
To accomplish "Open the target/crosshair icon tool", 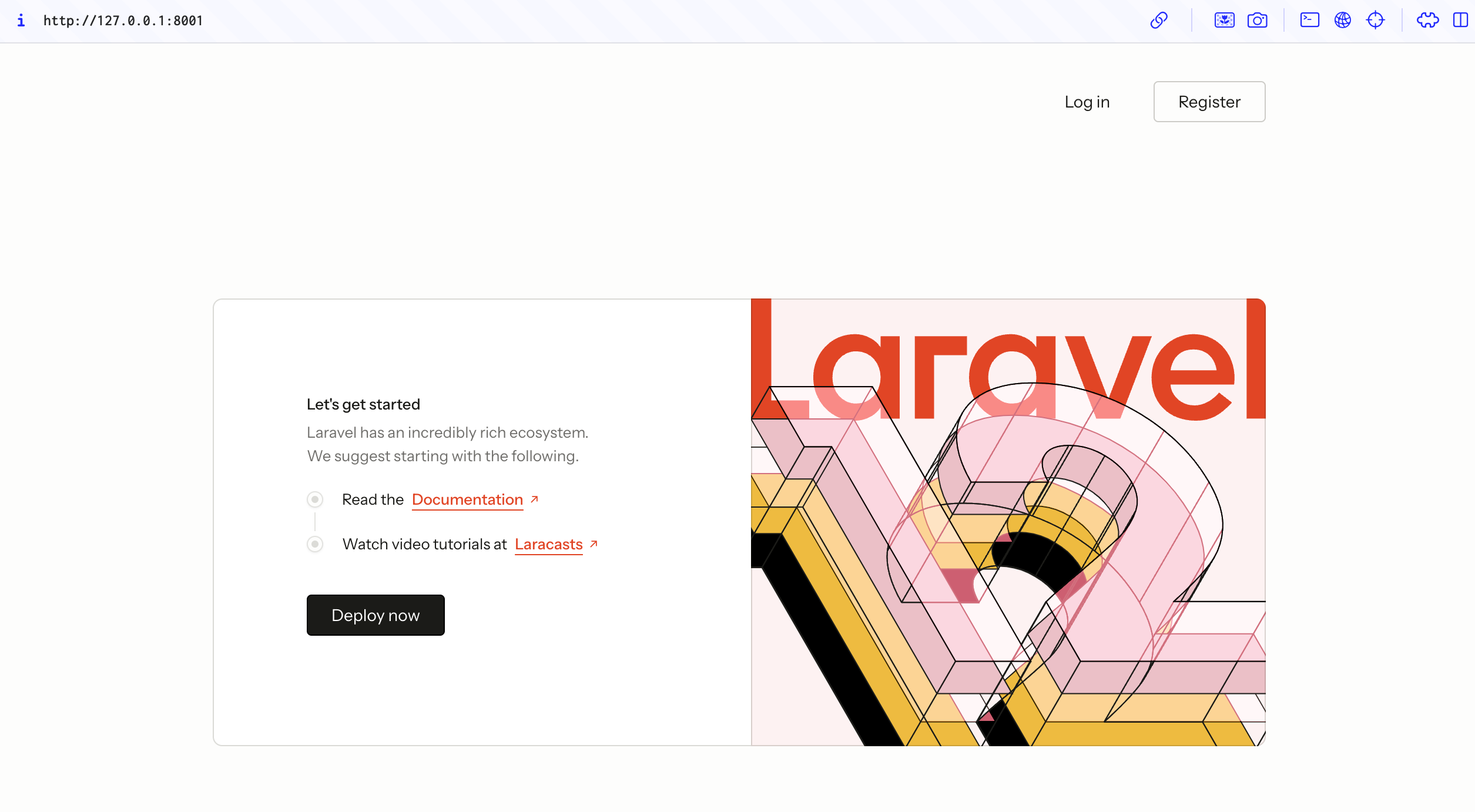I will [1375, 20].
